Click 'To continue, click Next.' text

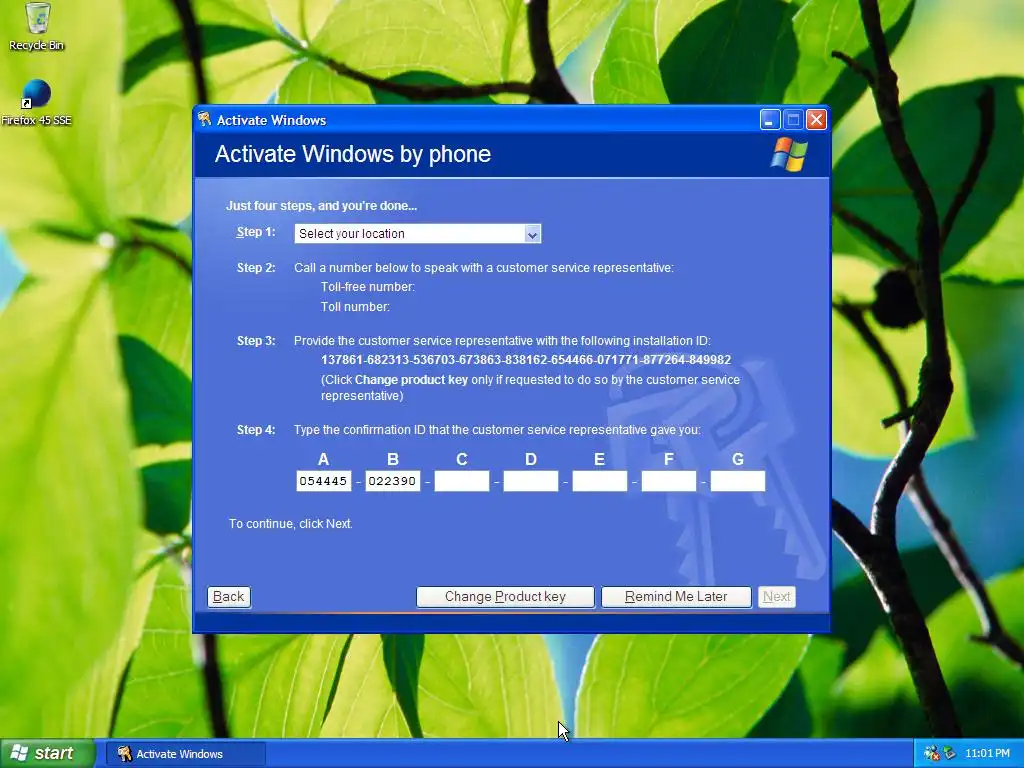[x=291, y=524]
